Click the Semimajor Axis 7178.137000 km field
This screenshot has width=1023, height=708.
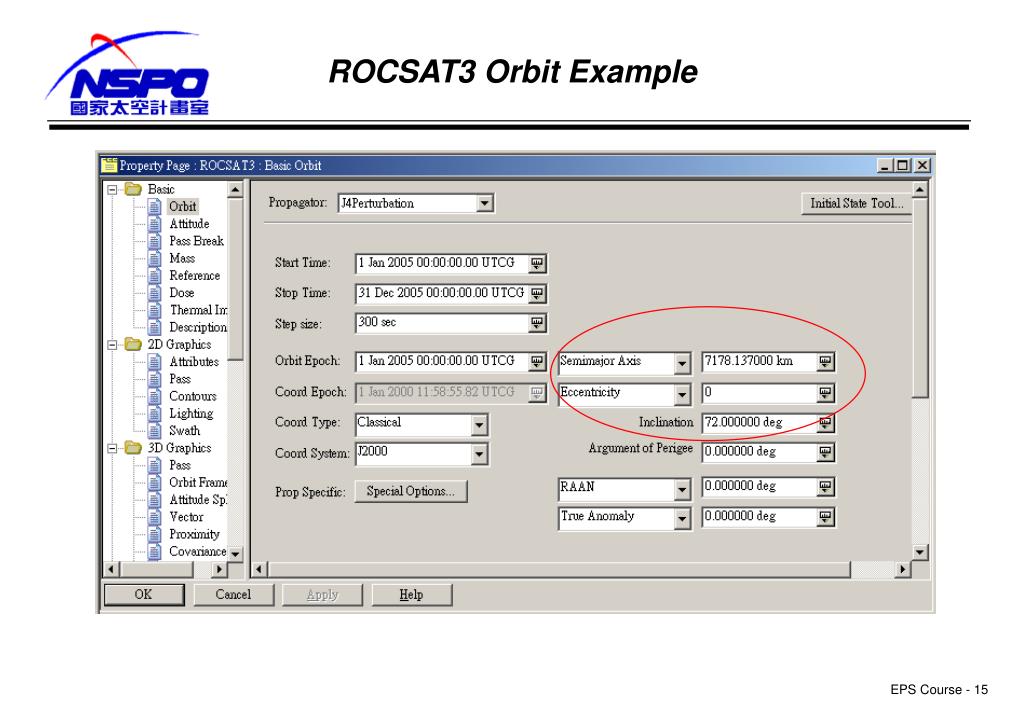760,362
